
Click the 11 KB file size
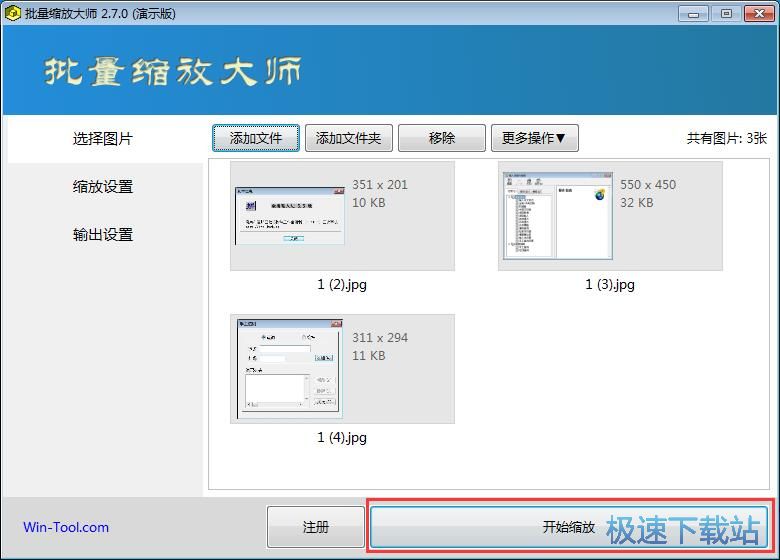point(369,355)
